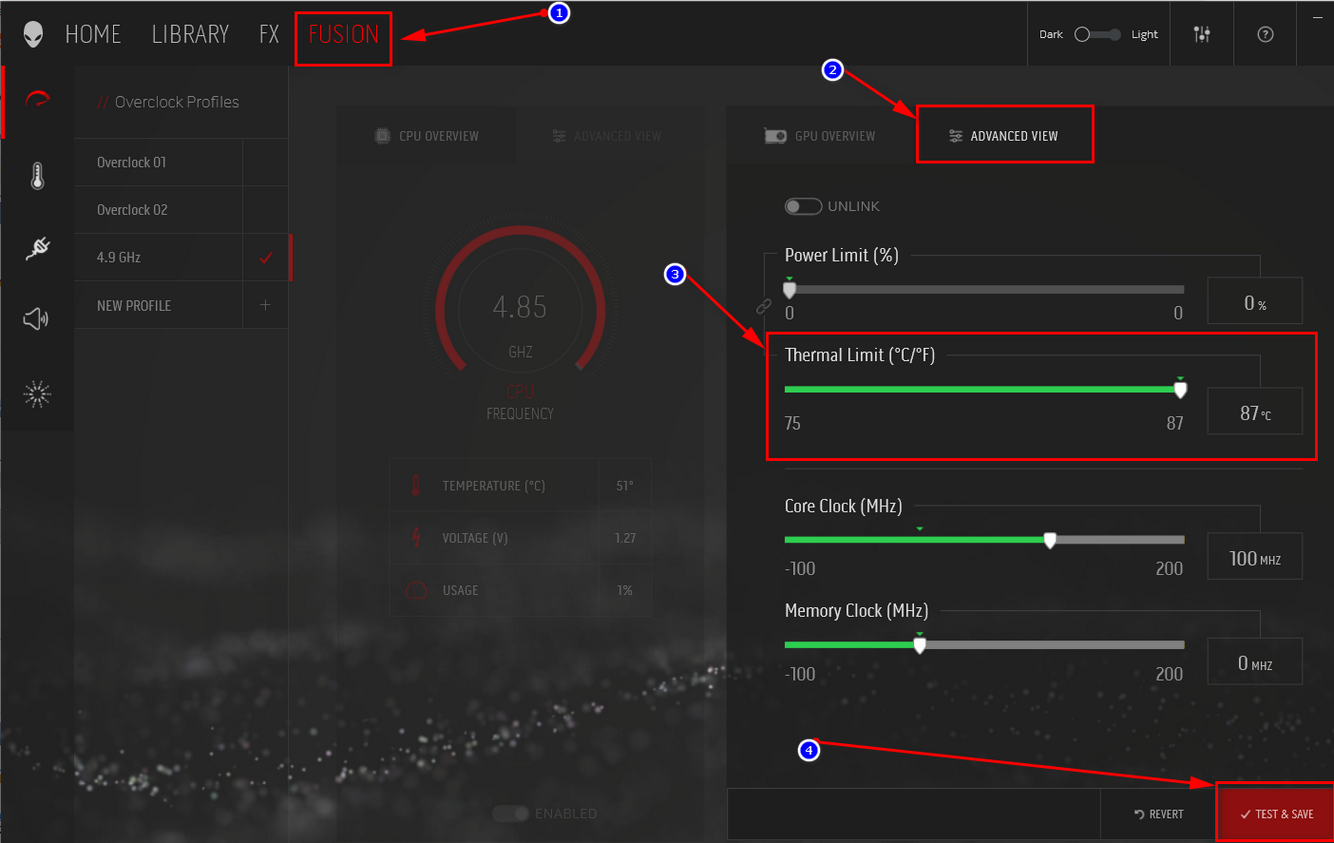Switch to the FX tab
The height and width of the screenshot is (843, 1334).
(269, 34)
